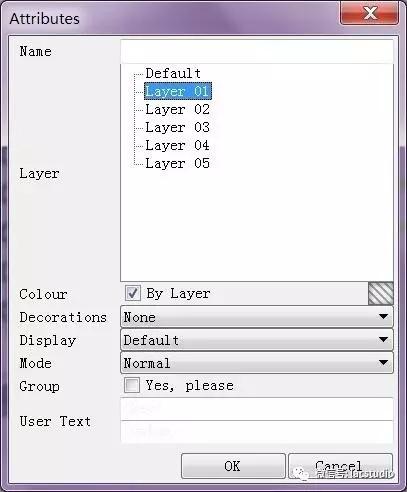The height and width of the screenshot is (492, 407).
Task: Expand the Display dropdown set to Default
Action: pos(257,340)
